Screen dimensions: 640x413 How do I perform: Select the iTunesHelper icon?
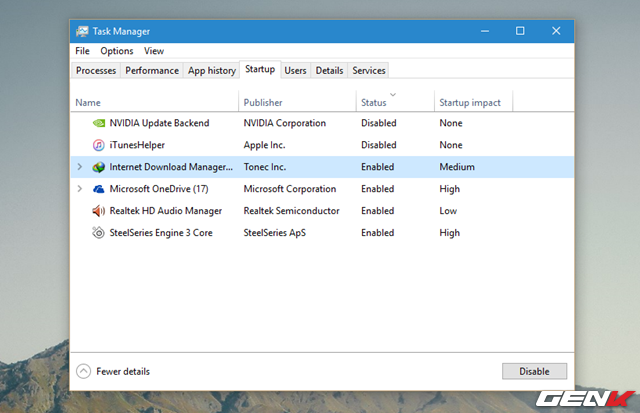point(98,145)
